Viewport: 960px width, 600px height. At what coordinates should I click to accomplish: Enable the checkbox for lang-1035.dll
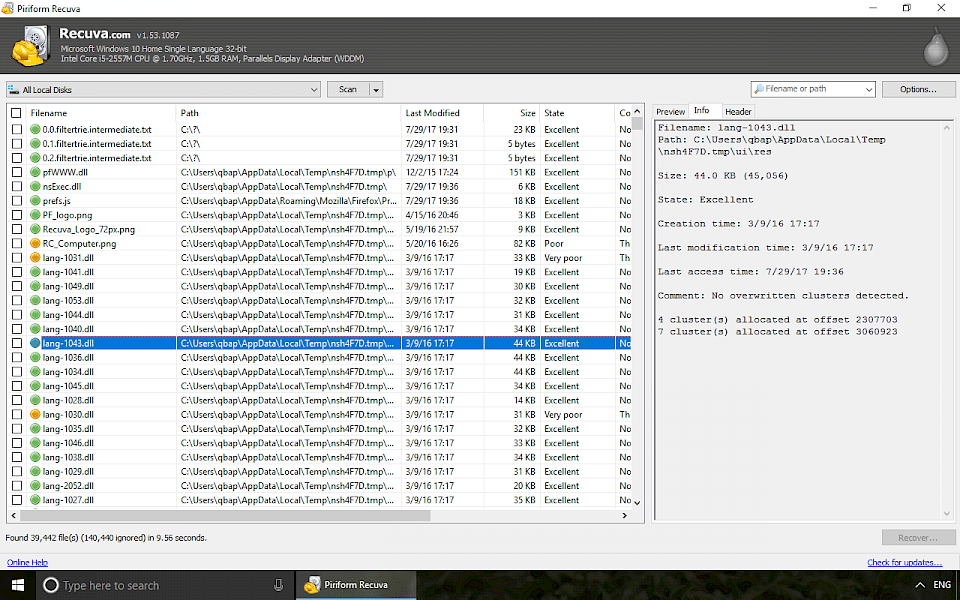coord(17,429)
